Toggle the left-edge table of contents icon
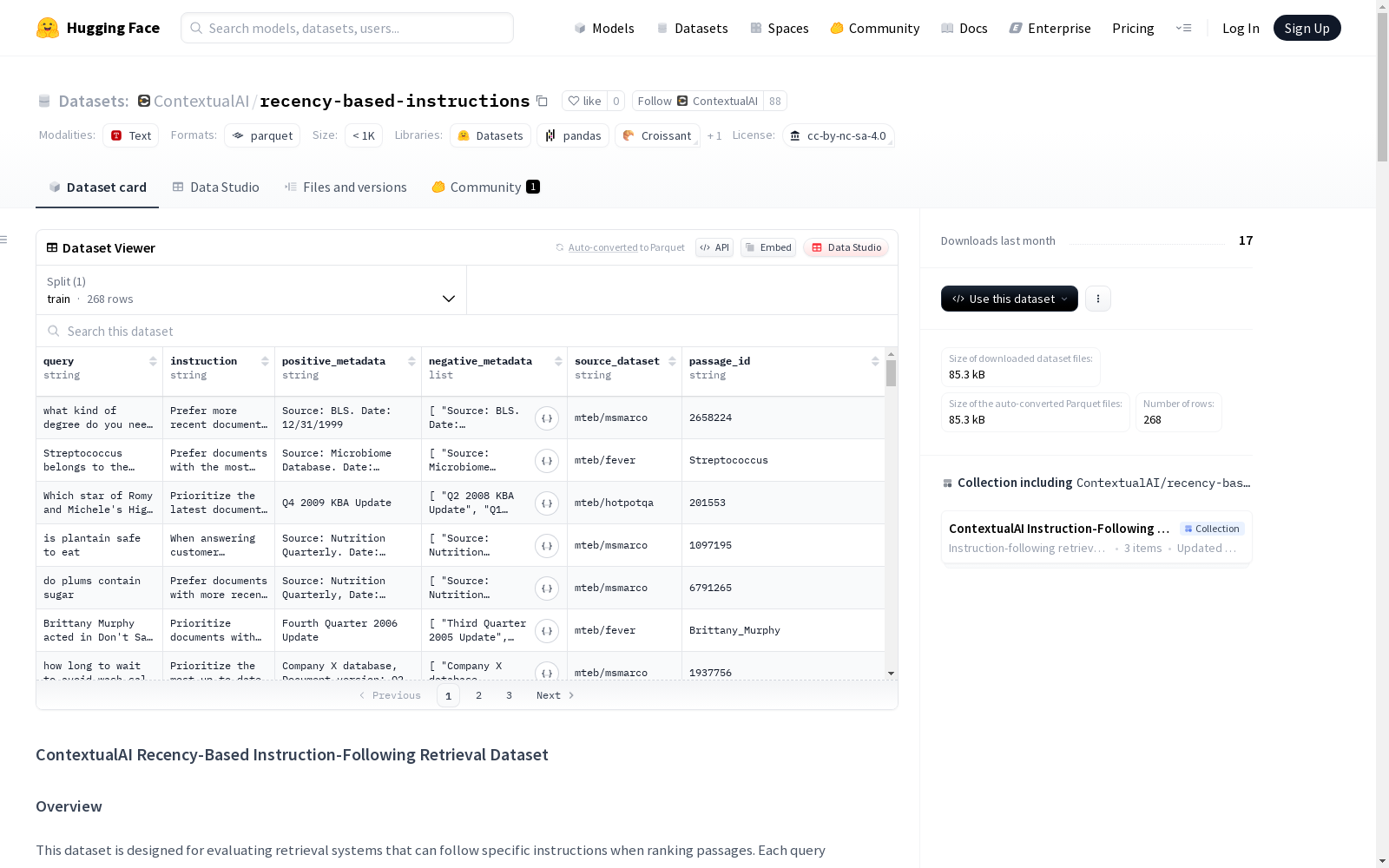Image resolution: width=1389 pixels, height=868 pixels. [4, 240]
